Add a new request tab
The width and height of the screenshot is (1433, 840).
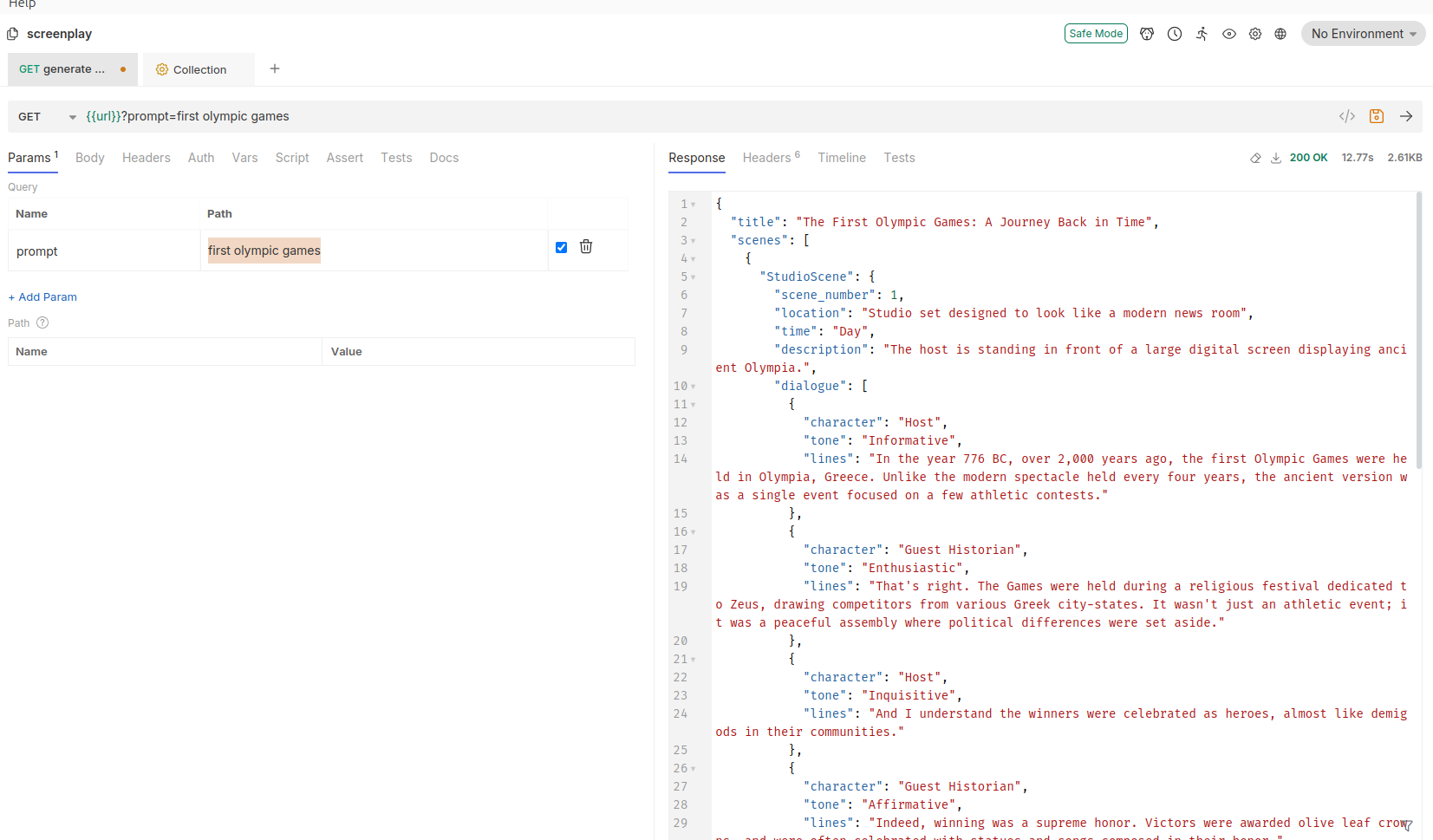[275, 68]
